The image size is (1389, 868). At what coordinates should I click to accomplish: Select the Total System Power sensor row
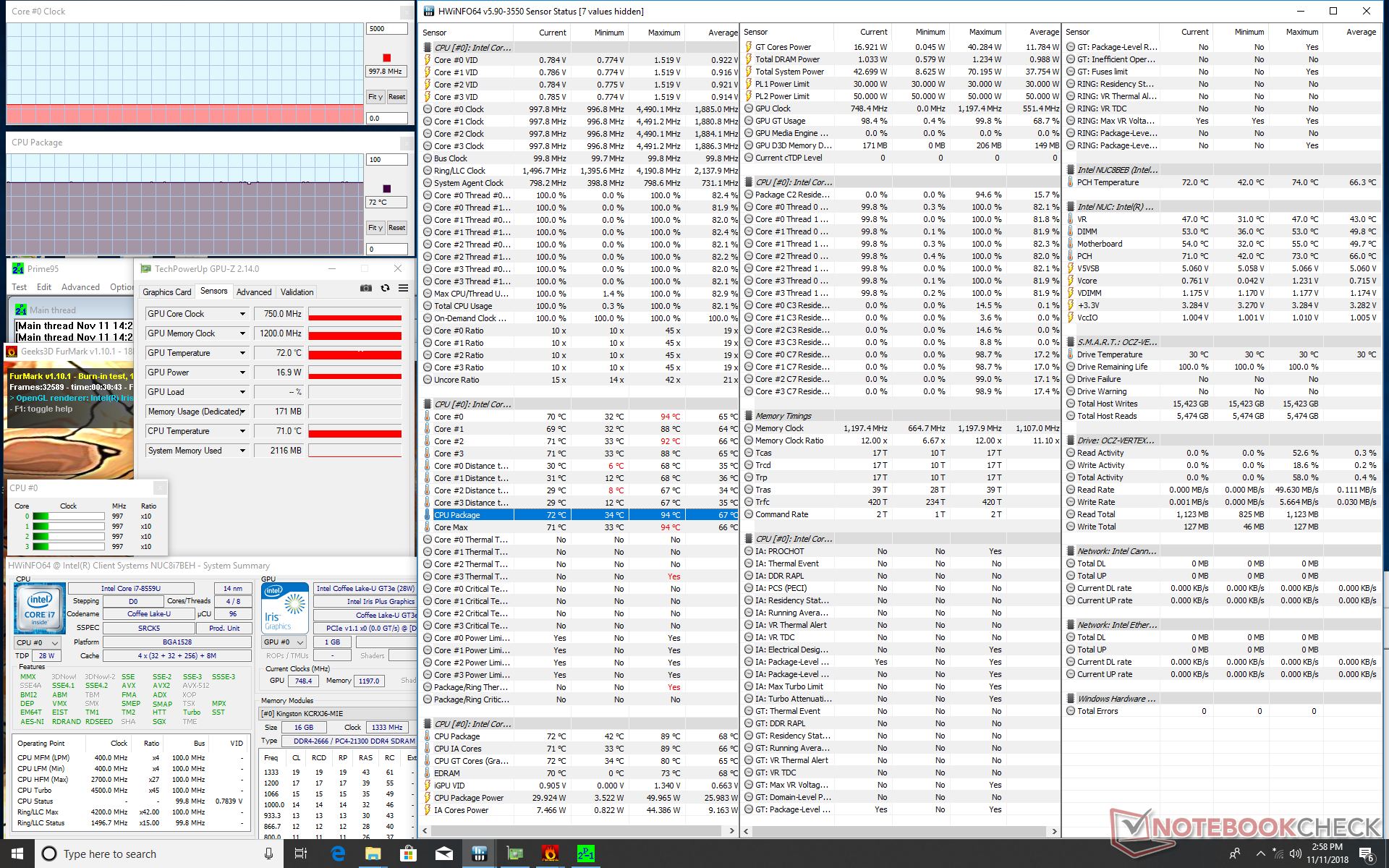coord(901,72)
